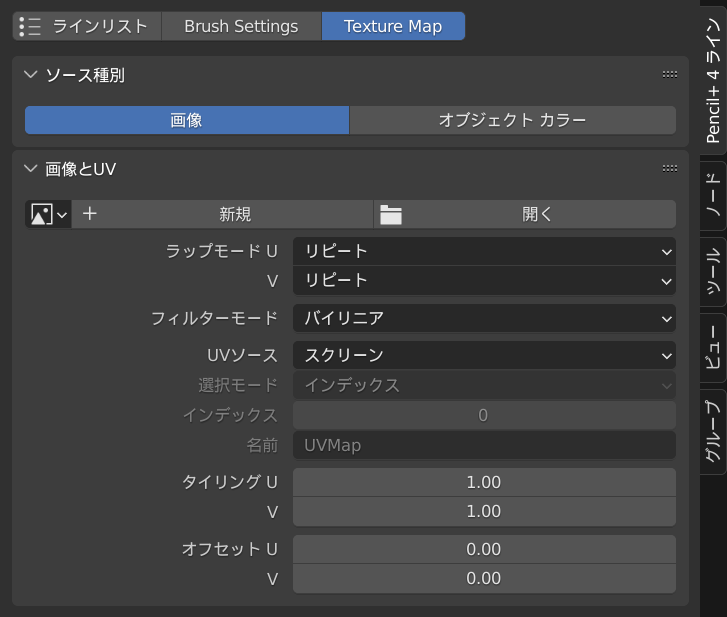Open the ツール sidebar tab
The image size is (727, 617).
point(712,271)
